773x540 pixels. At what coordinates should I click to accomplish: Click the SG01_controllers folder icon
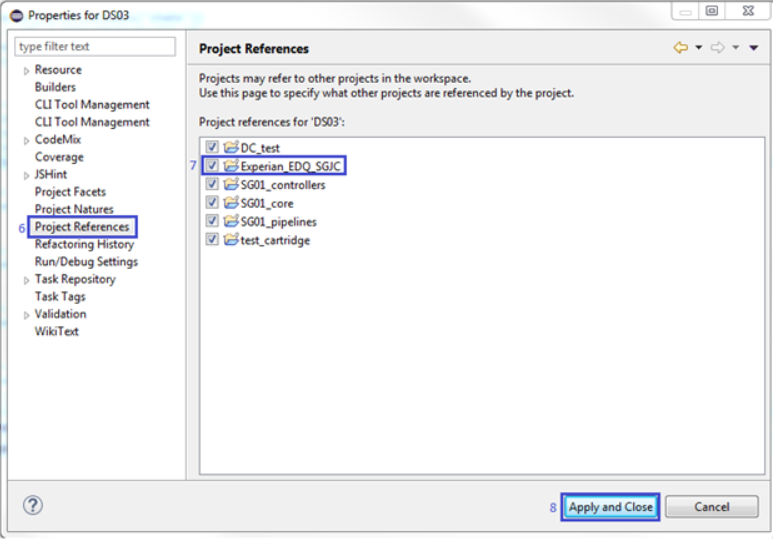pyautogui.click(x=231, y=185)
